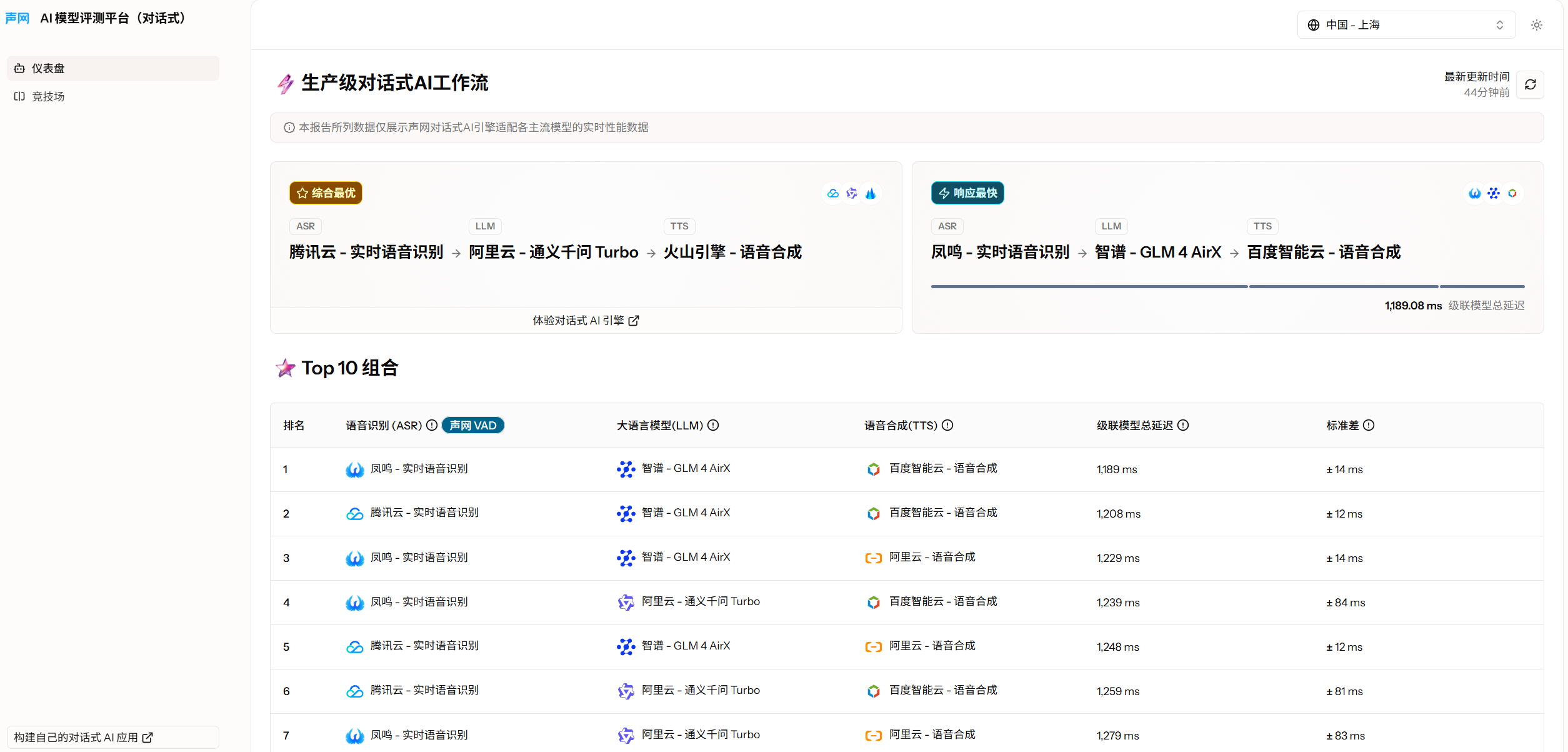The image size is (1568, 752).
Task: Click the Tongyi Qianwen icon in rank 4 row
Action: click(x=626, y=603)
